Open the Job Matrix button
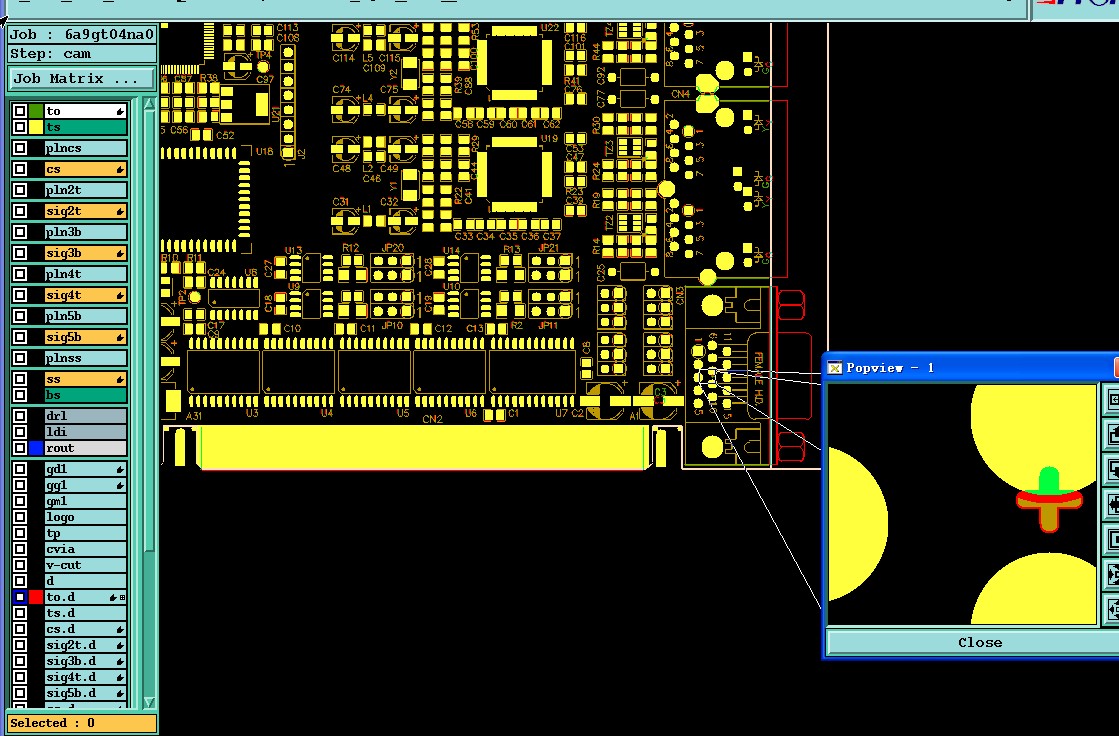 pos(81,79)
